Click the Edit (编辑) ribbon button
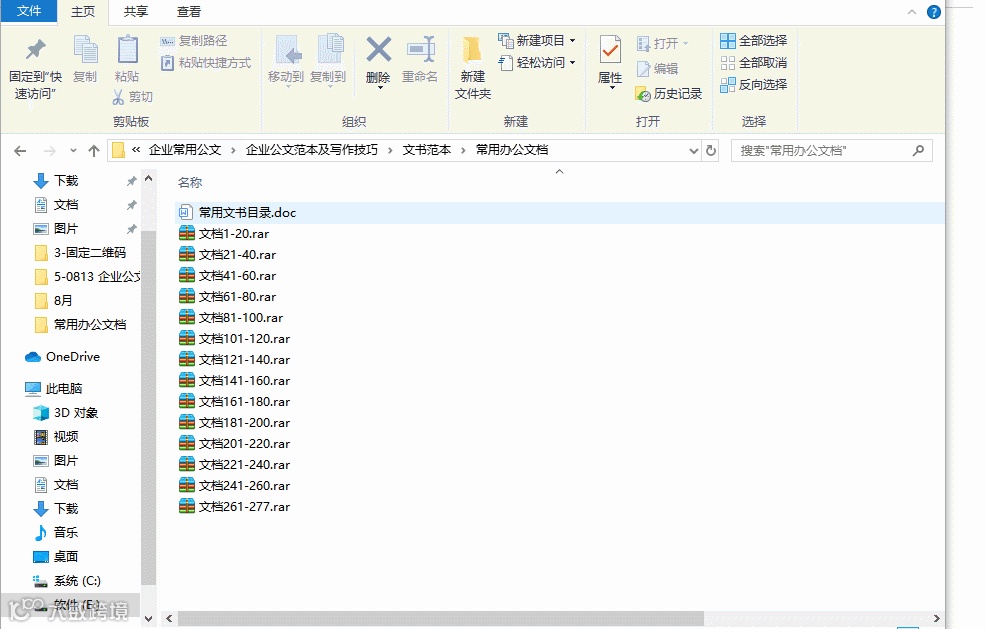The image size is (986, 629). click(x=657, y=69)
